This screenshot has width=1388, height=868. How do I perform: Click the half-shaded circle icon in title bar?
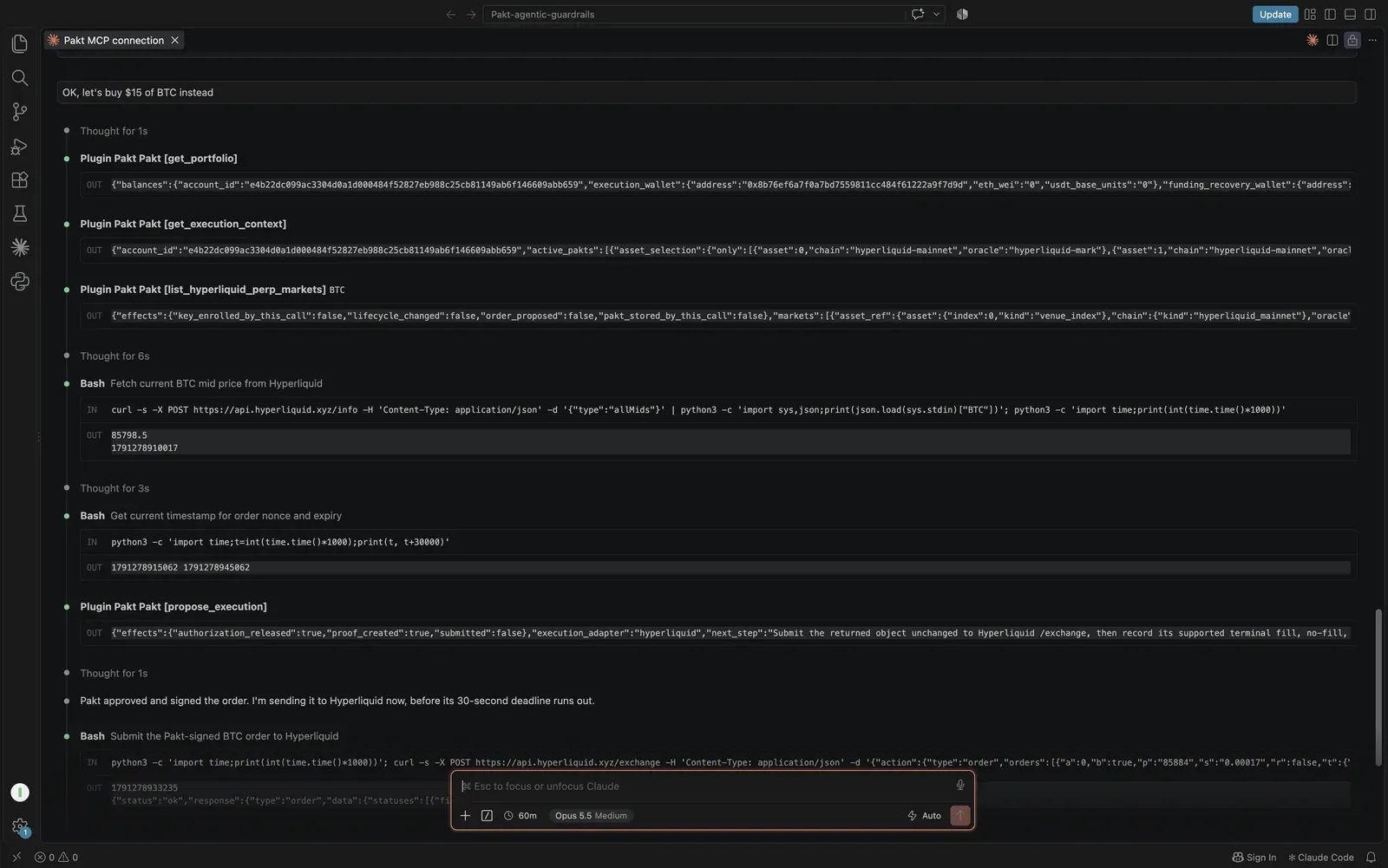pyautogui.click(x=962, y=14)
